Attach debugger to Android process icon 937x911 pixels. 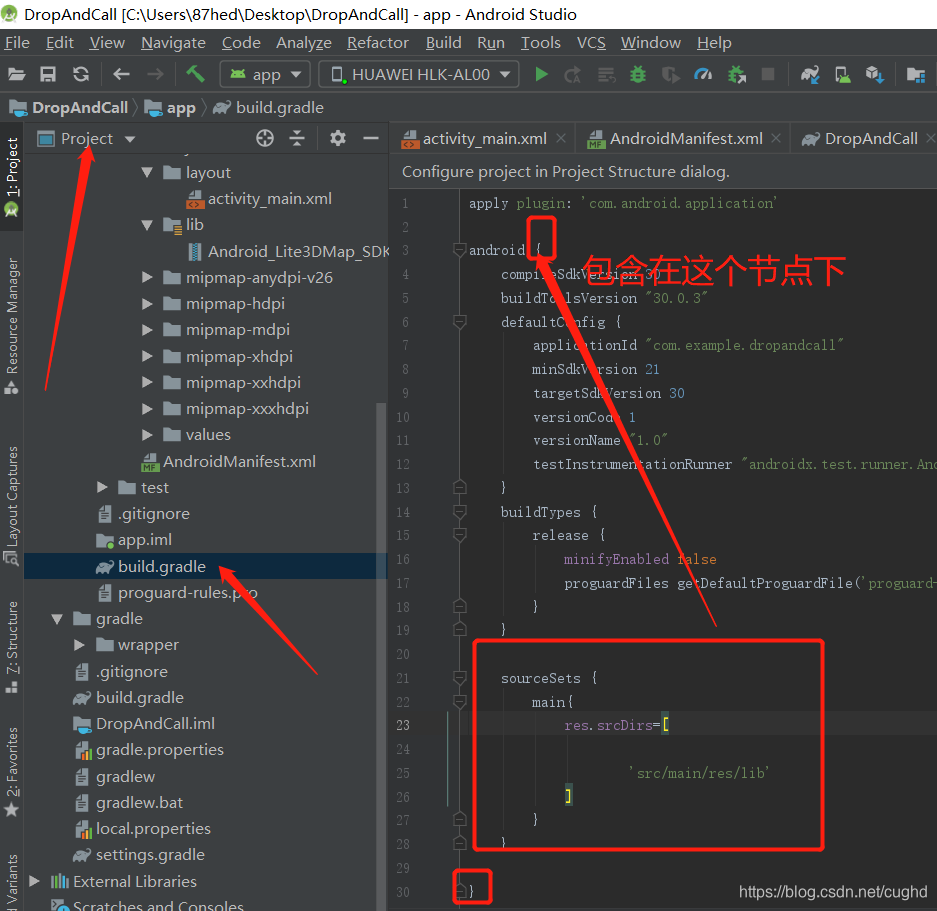pos(736,75)
